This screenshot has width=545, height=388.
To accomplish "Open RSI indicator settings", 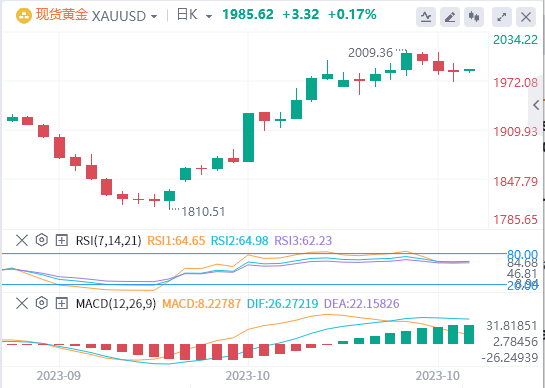I will click(x=42, y=240).
